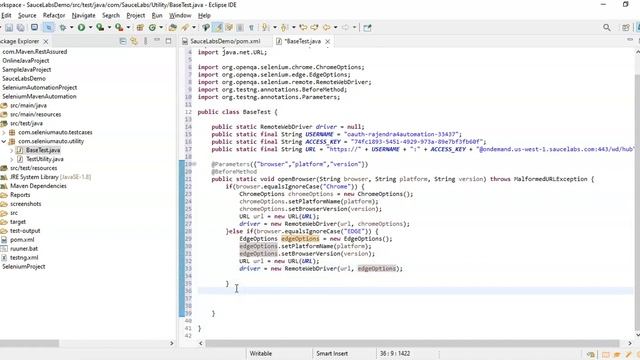The image size is (640, 360).
Task: Click the magnifier Quick Access search icon
Action: pos(607,28)
